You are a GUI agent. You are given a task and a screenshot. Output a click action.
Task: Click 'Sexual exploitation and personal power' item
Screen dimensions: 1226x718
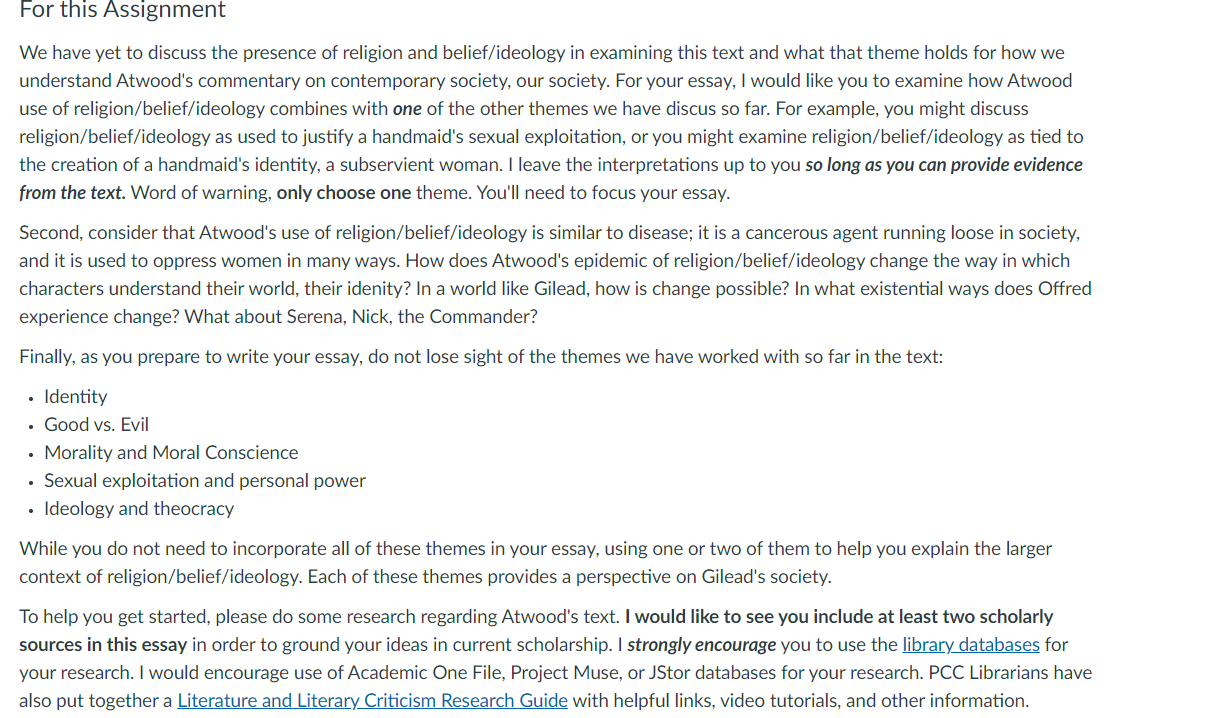pyautogui.click(x=205, y=481)
